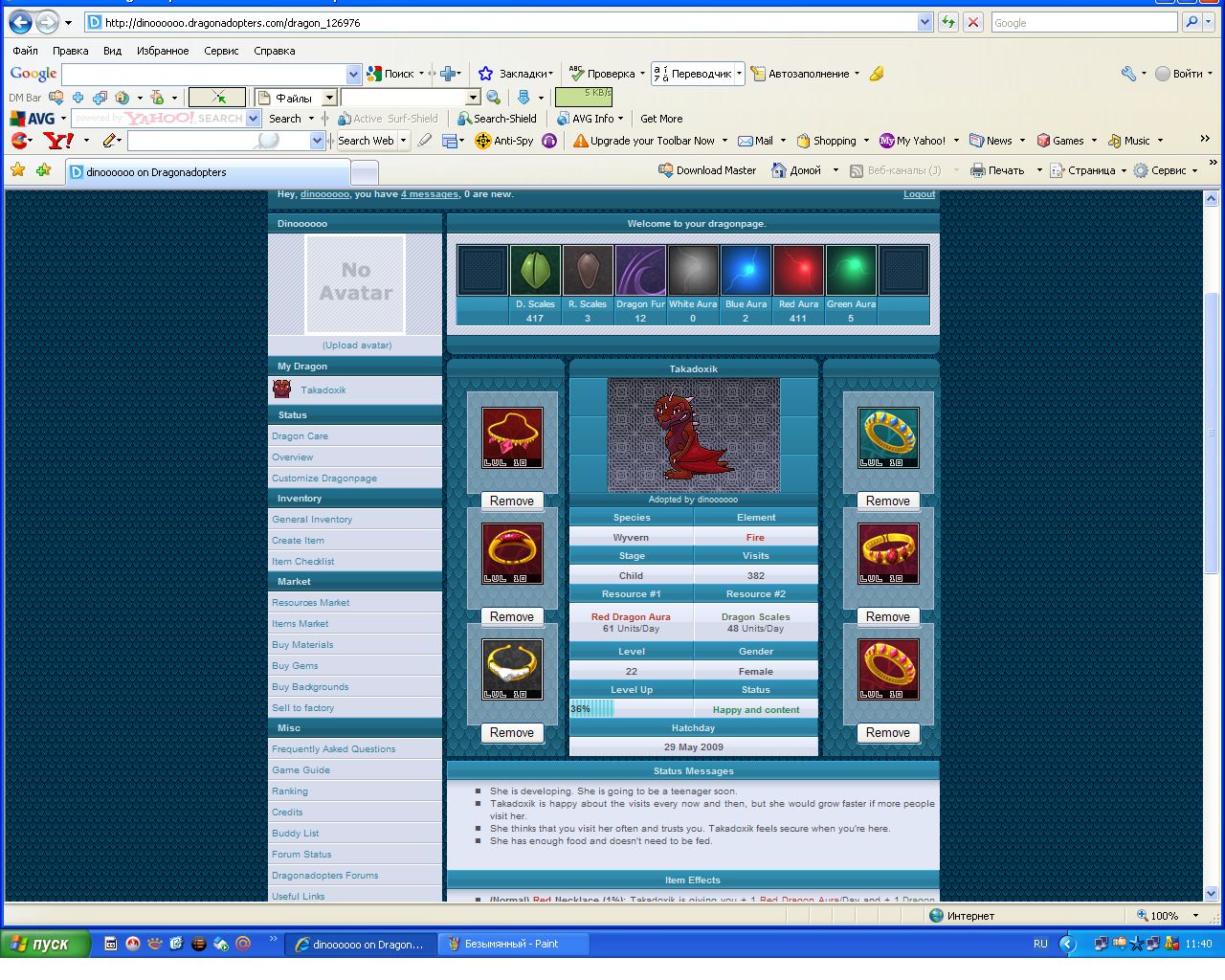The height and width of the screenshot is (980, 1225).
Task: Click the Yahoo Mail toolbar icon
Action: [x=755, y=141]
